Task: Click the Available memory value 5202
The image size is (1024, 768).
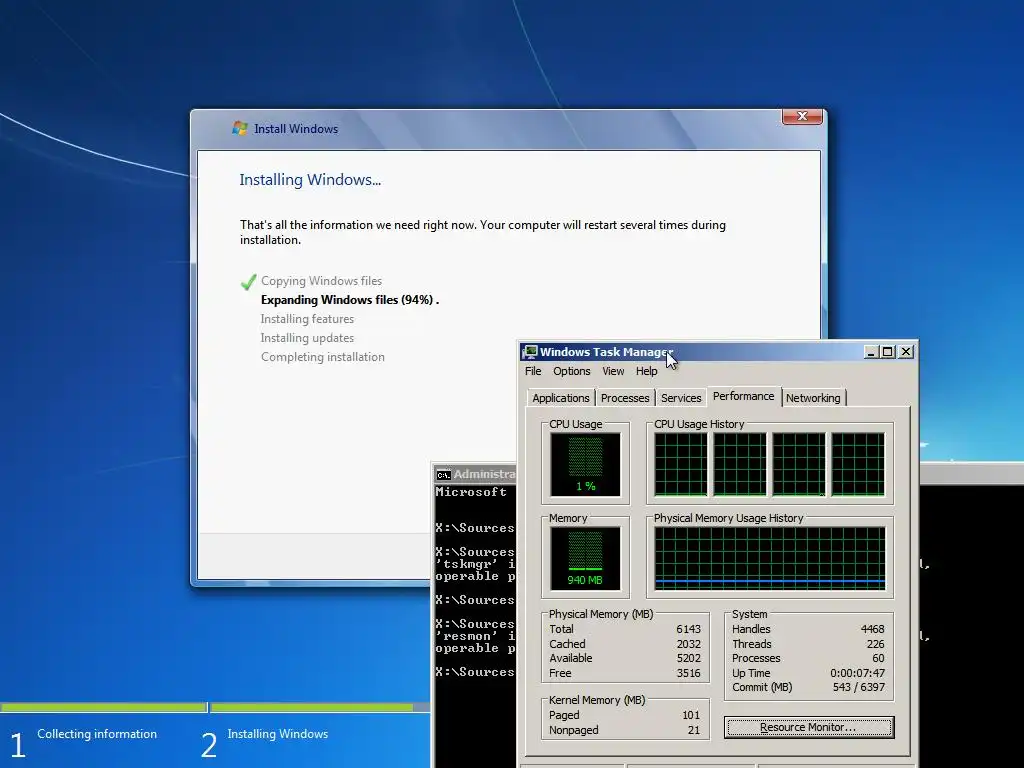Action: [688, 658]
